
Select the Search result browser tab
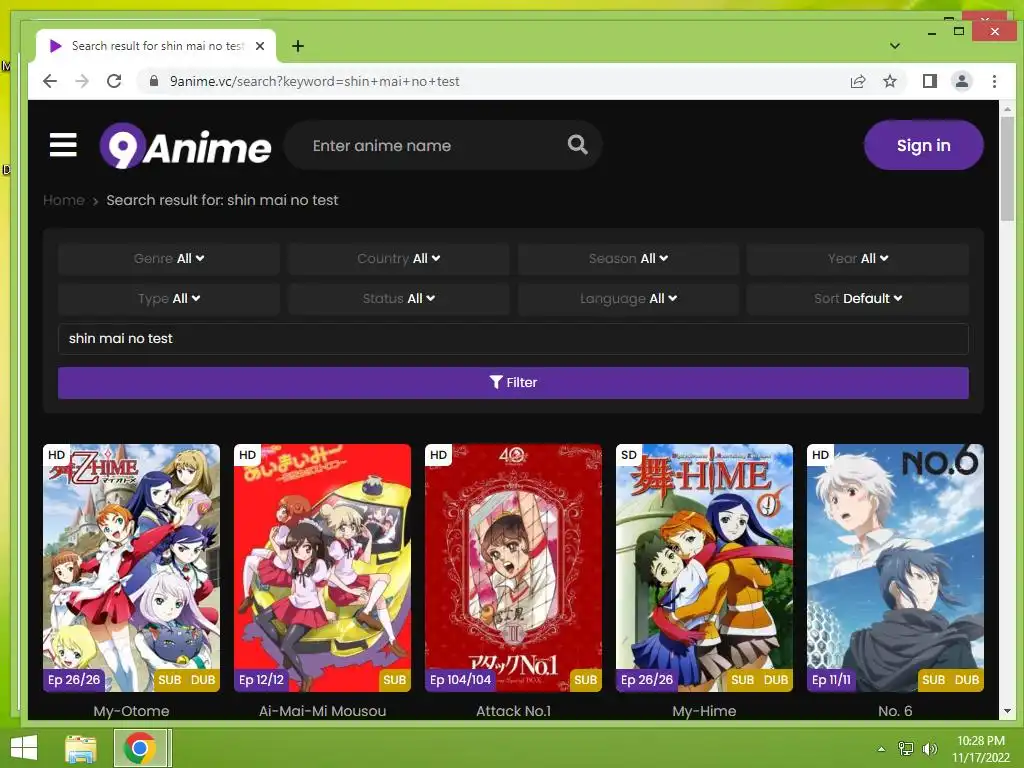(x=155, y=46)
